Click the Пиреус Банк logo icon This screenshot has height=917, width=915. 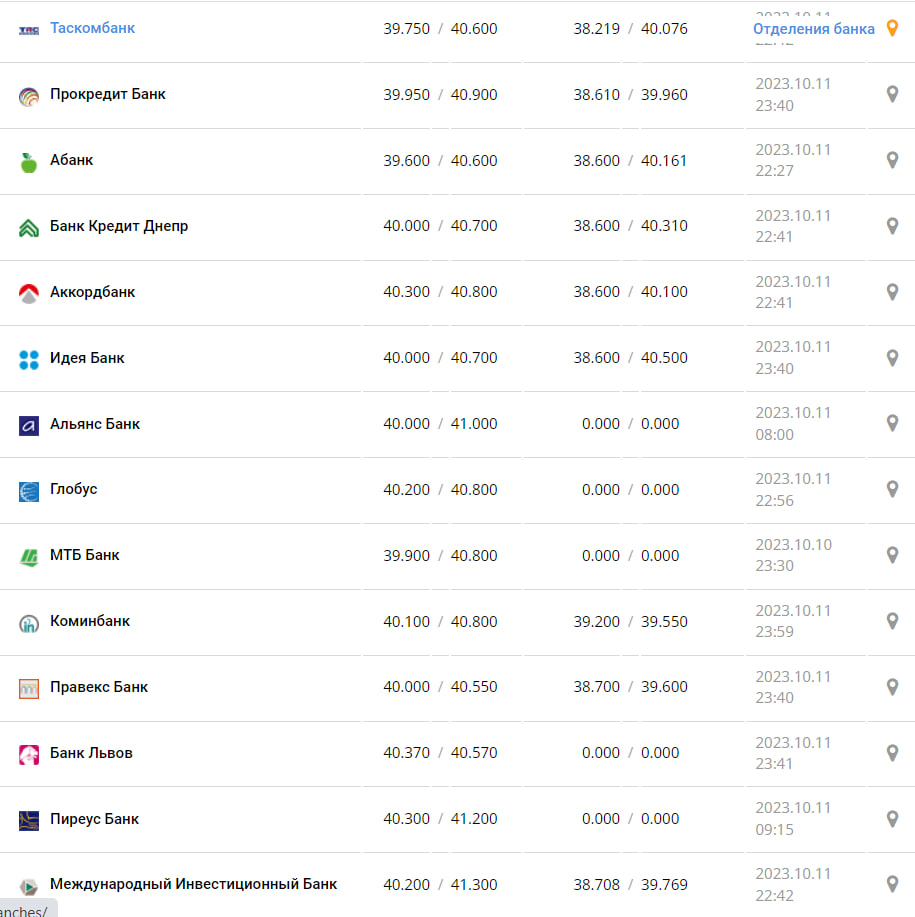pyautogui.click(x=29, y=820)
